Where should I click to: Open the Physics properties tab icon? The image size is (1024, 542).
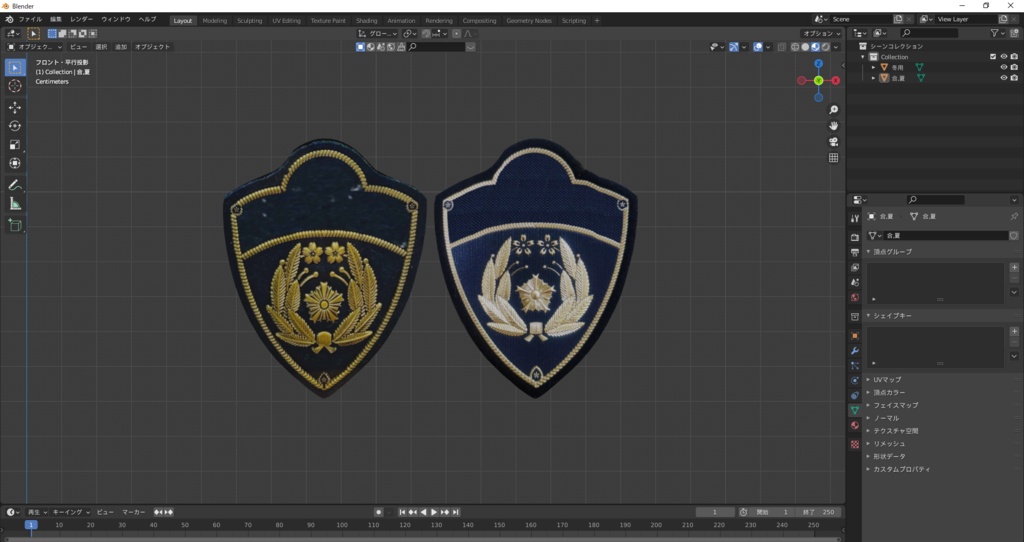click(x=854, y=380)
